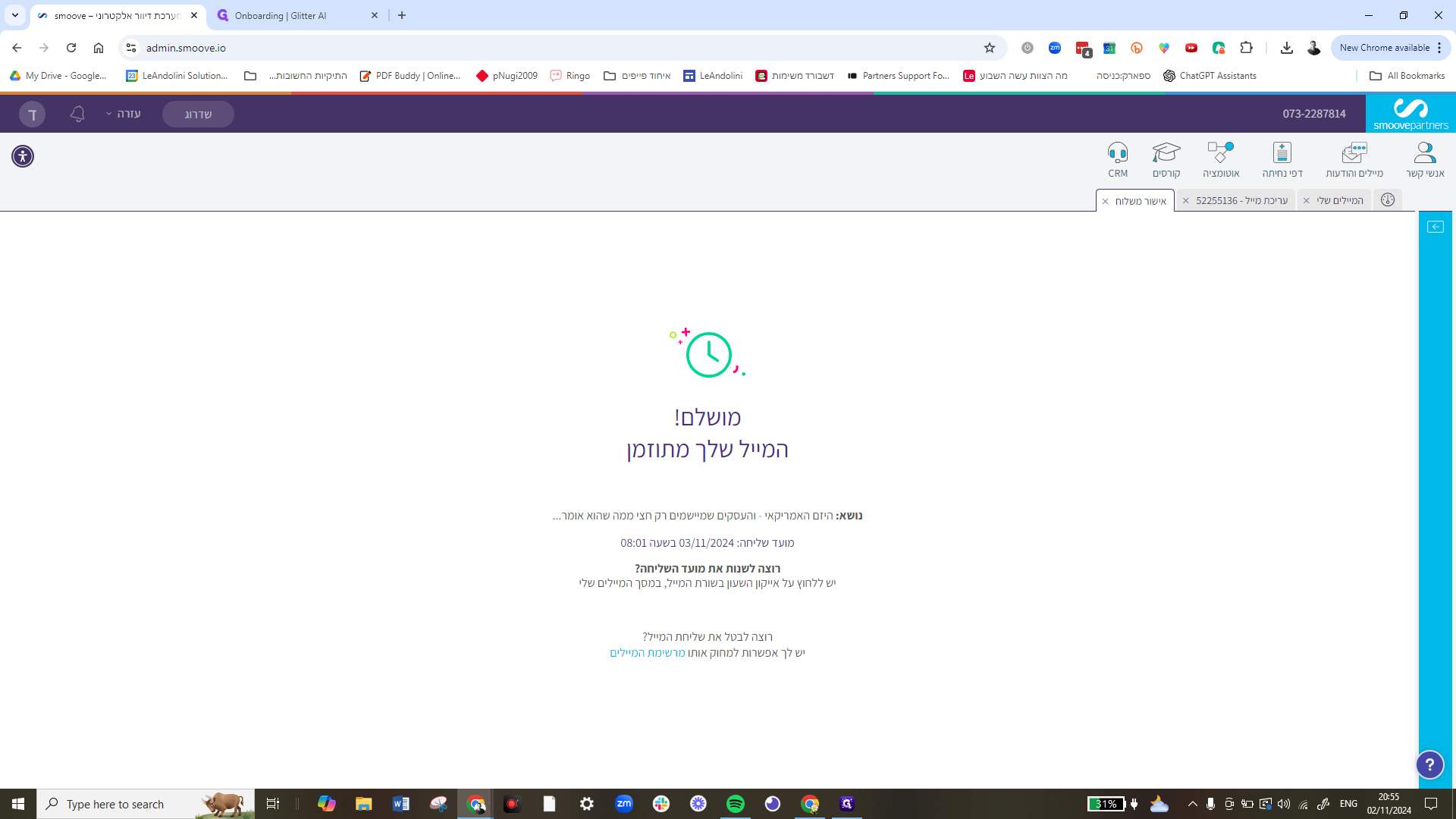Click the notifications bell icon
1456x819 pixels.
pos(77,114)
